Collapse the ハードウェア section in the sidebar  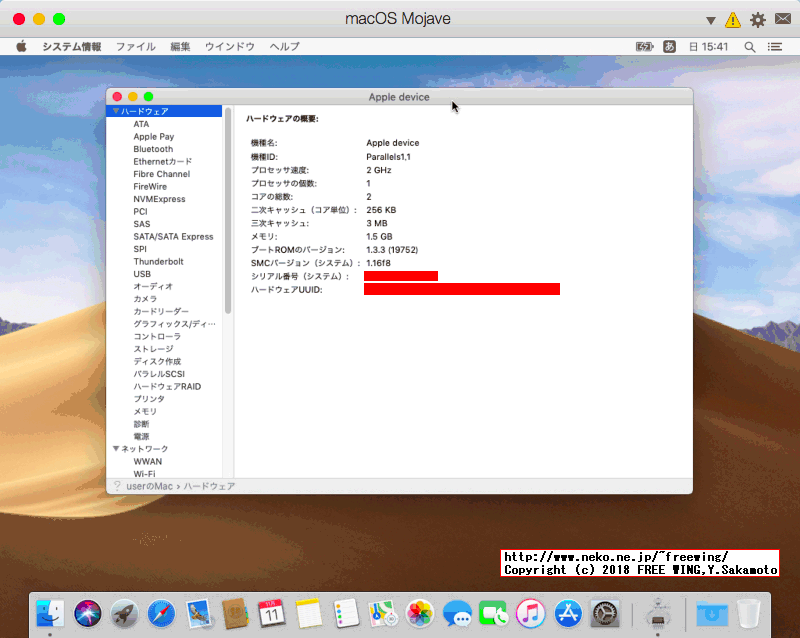(x=117, y=111)
